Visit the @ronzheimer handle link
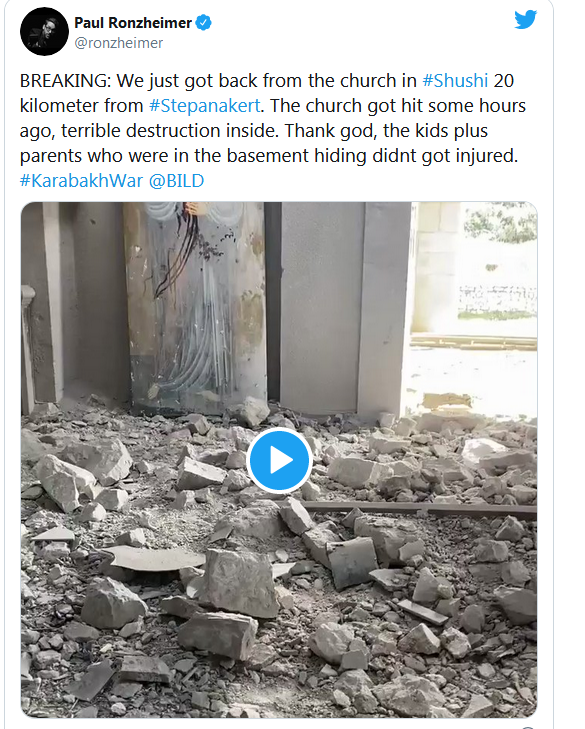 click(x=119, y=43)
